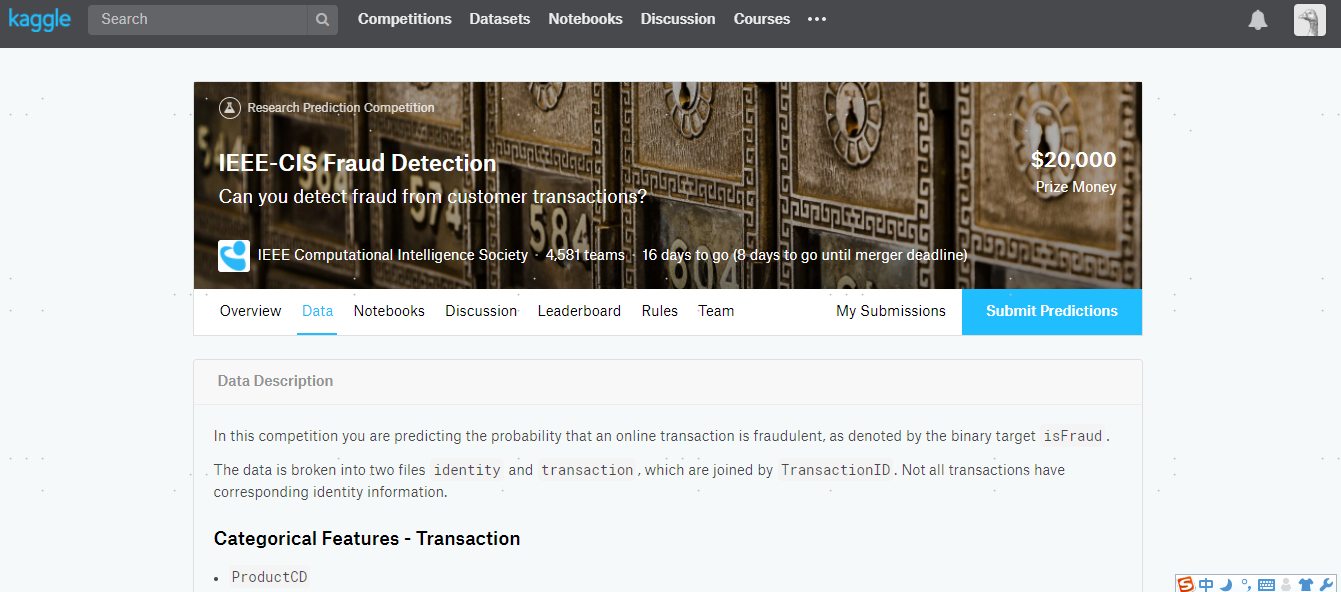Click the IEEE Computational Intelligence Society avatar
This screenshot has height=592, width=1341.
[x=233, y=255]
